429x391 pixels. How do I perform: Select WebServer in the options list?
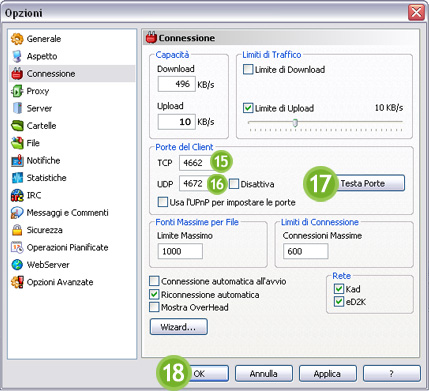72,265
